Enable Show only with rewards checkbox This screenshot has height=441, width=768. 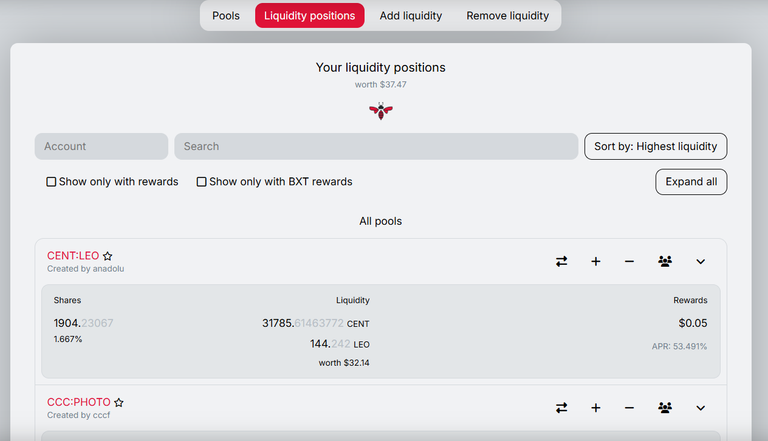coord(51,182)
